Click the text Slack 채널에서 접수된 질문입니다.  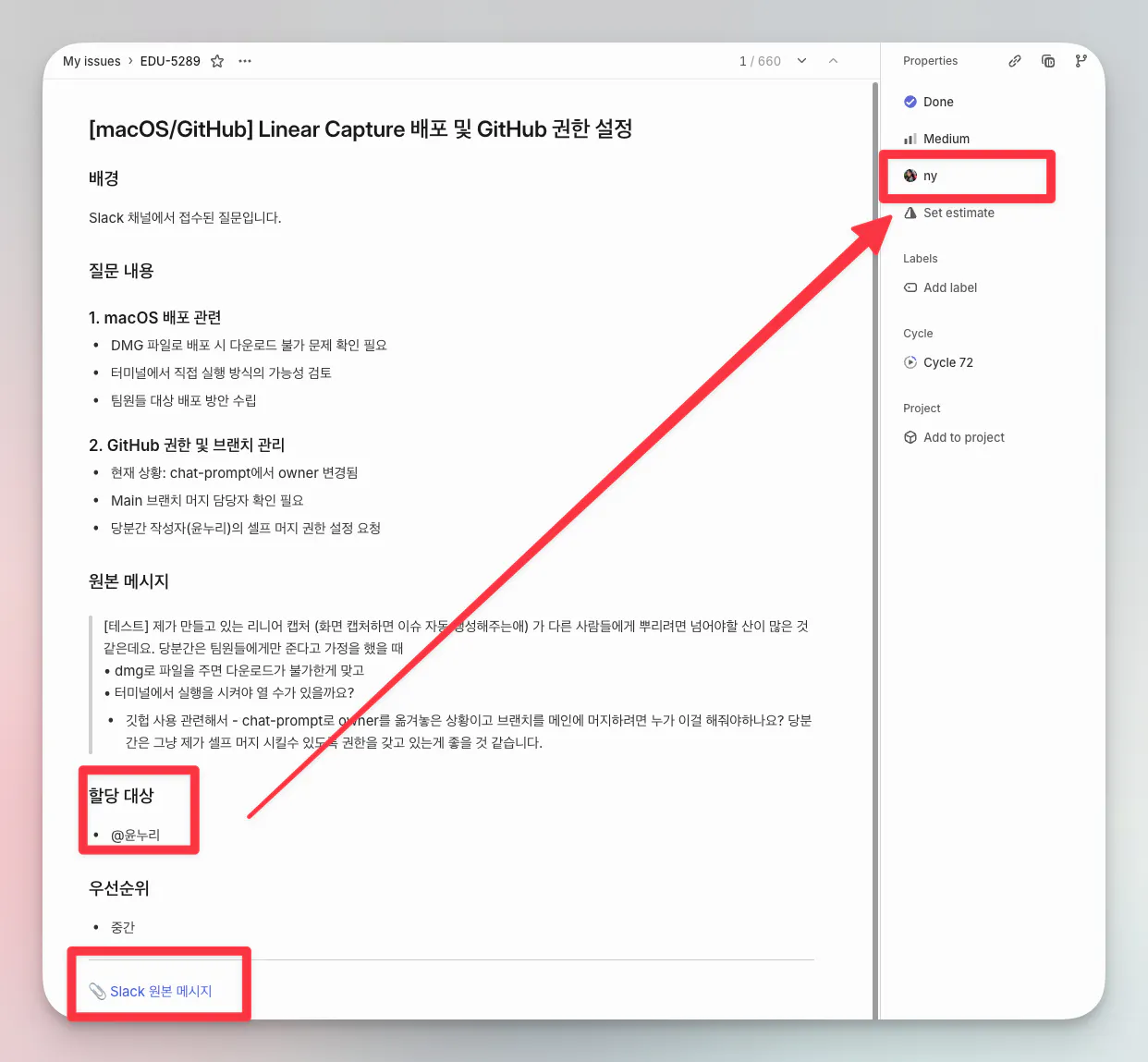185,218
